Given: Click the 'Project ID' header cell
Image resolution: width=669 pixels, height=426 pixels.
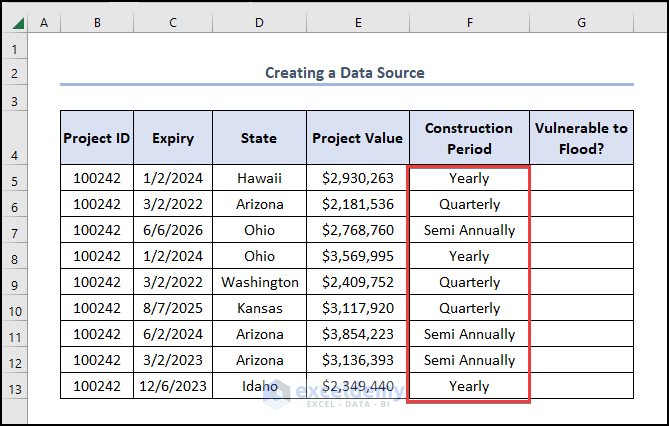Looking at the screenshot, I should [x=97, y=139].
